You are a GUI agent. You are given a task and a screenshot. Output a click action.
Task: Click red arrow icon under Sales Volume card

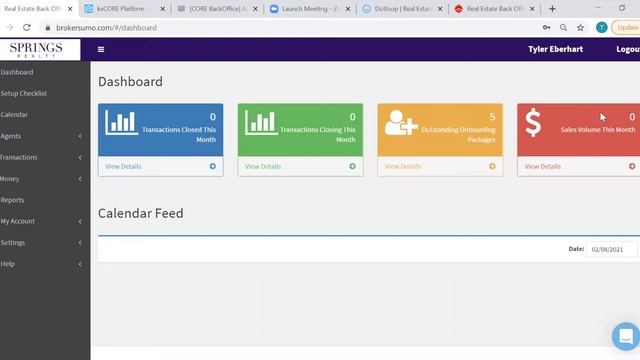tap(632, 166)
